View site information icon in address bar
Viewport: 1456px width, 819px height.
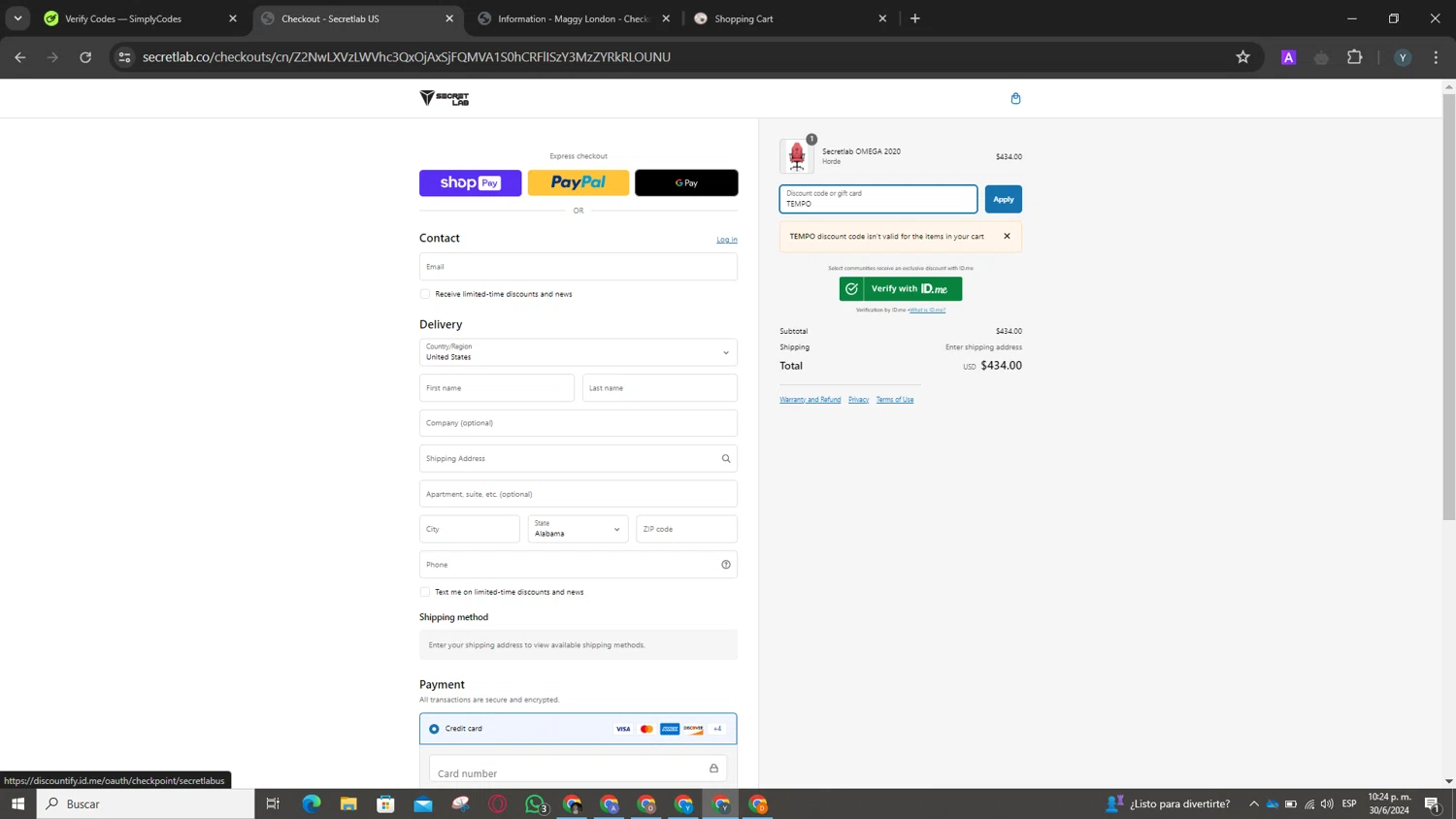[x=124, y=57]
